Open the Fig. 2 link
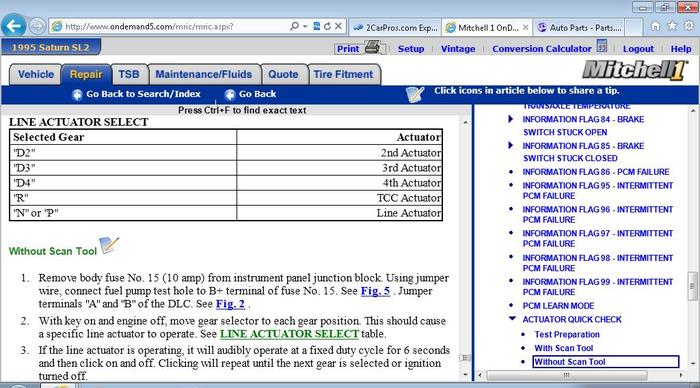Image resolution: width=700 pixels, height=388 pixels. click(x=230, y=304)
